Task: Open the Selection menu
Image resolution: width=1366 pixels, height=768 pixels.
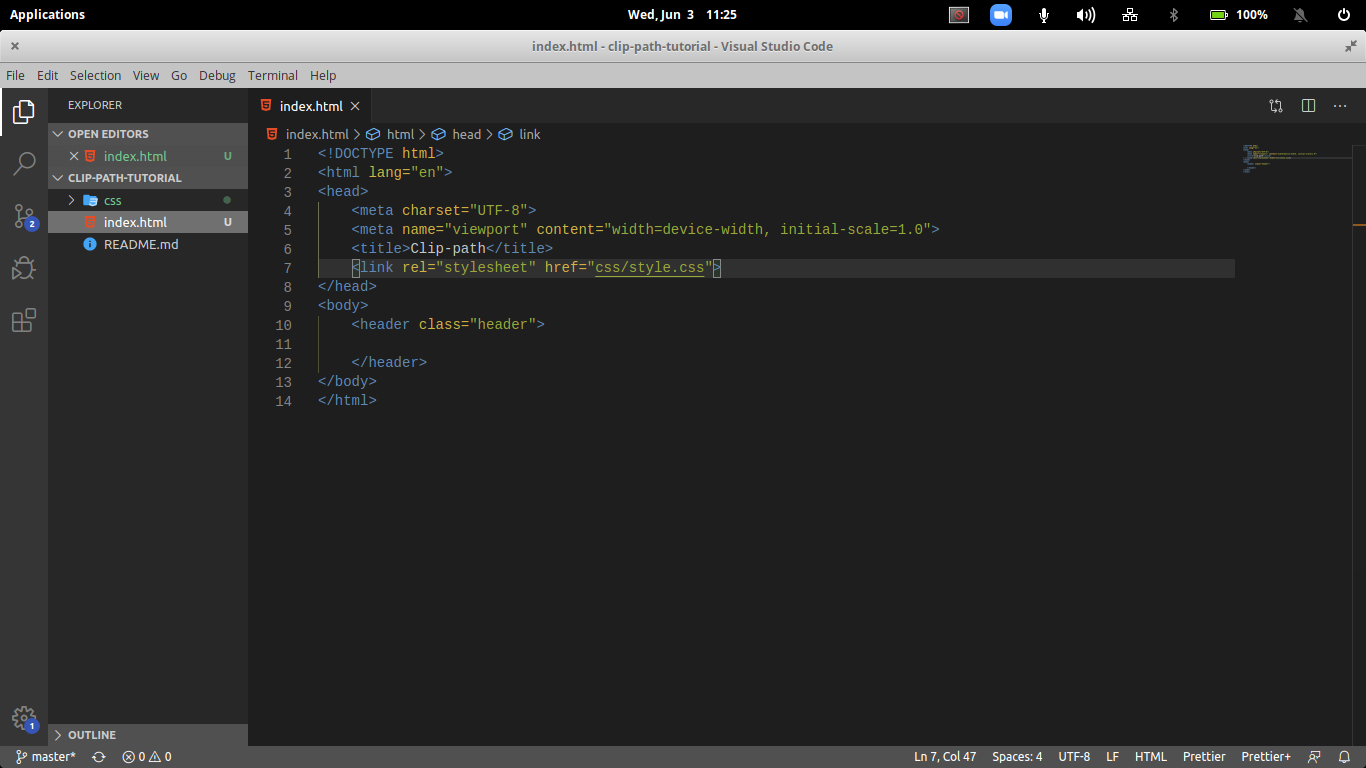Action: 95,75
